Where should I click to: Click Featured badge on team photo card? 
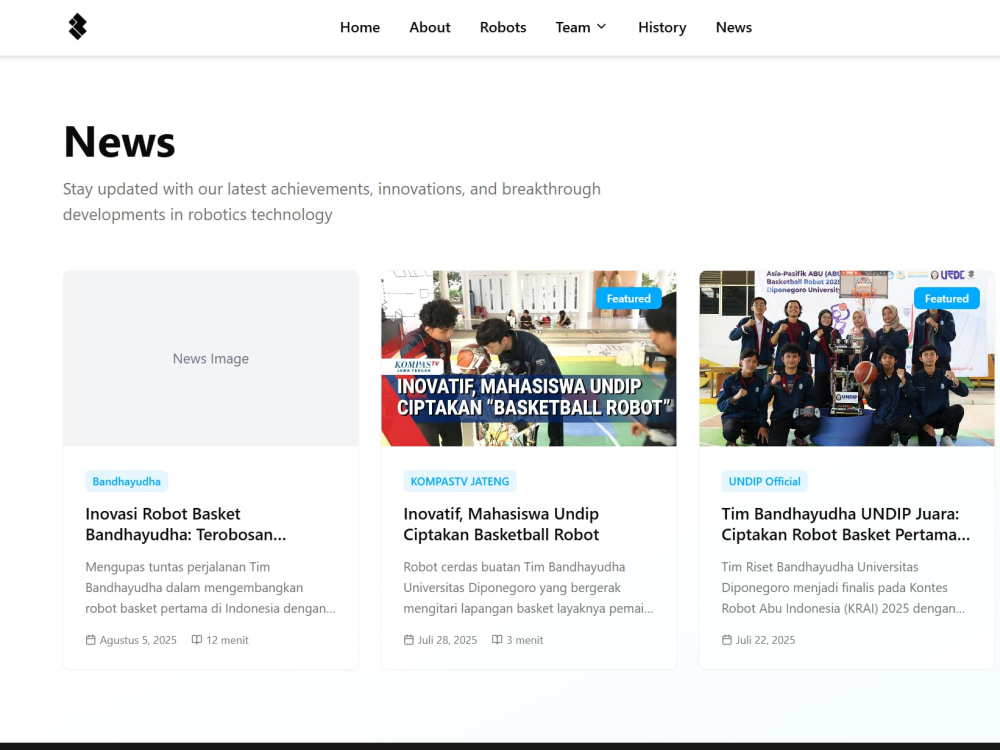946,298
